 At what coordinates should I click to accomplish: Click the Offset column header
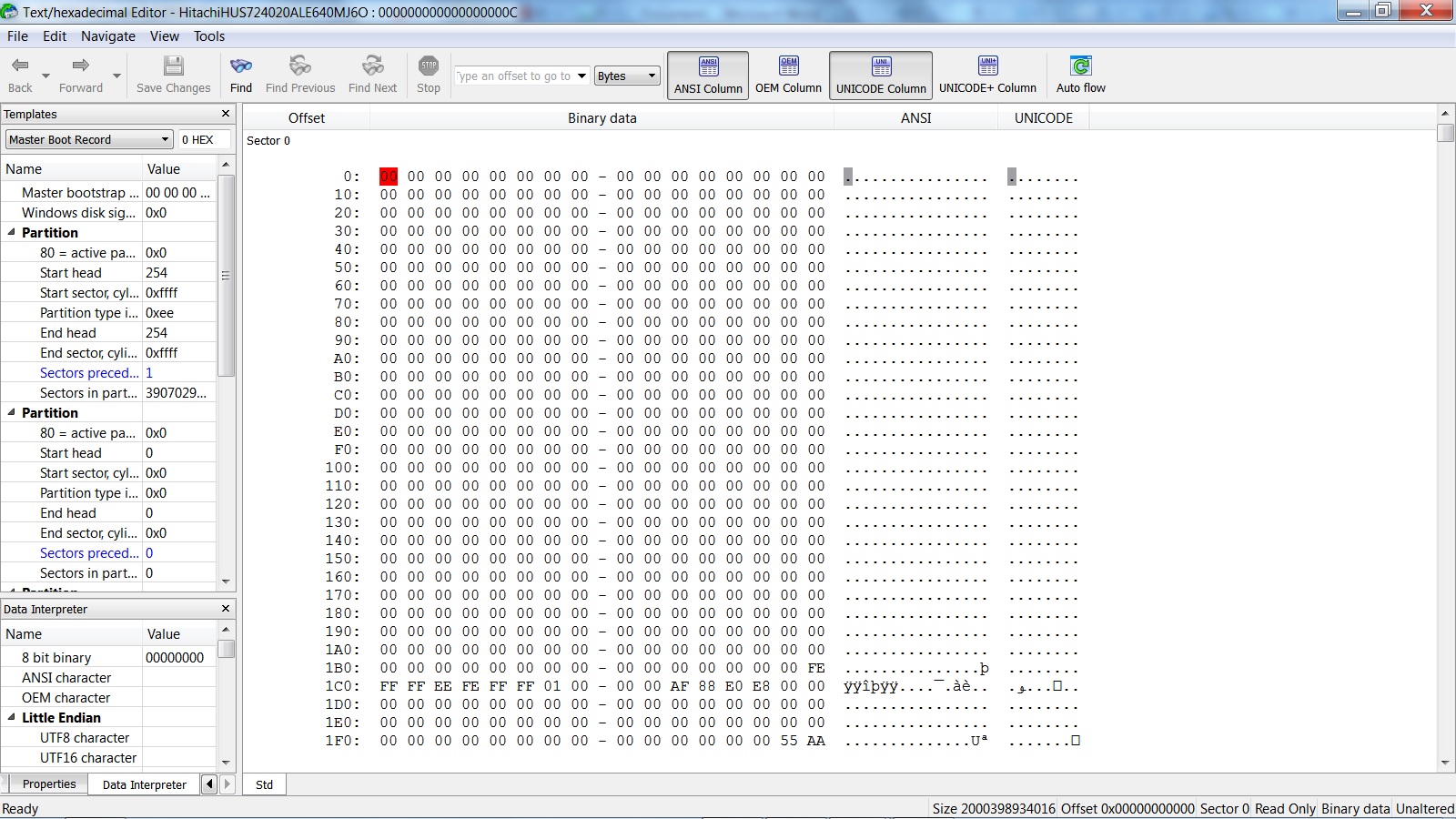point(307,117)
